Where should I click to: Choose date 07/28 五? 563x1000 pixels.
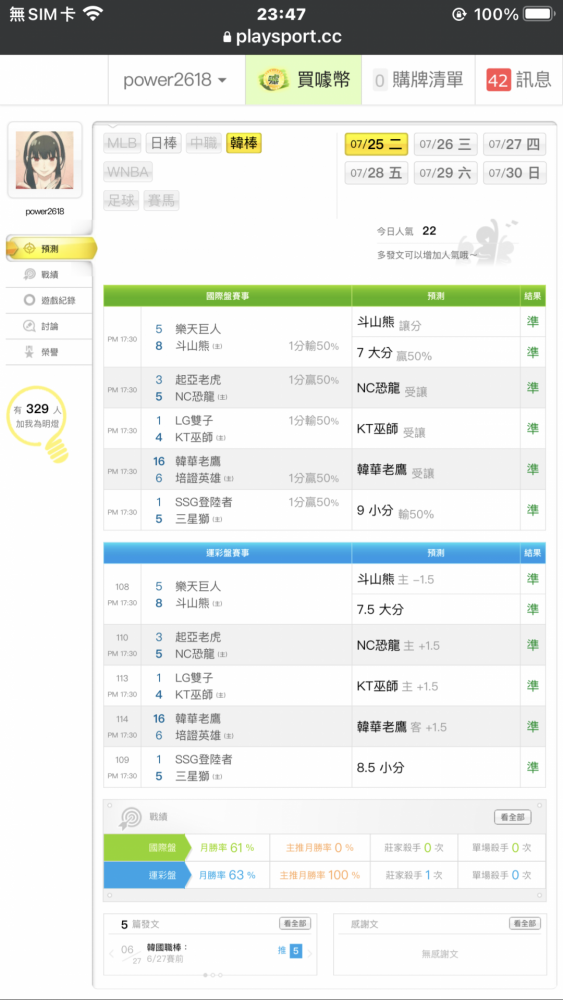tap(376, 172)
